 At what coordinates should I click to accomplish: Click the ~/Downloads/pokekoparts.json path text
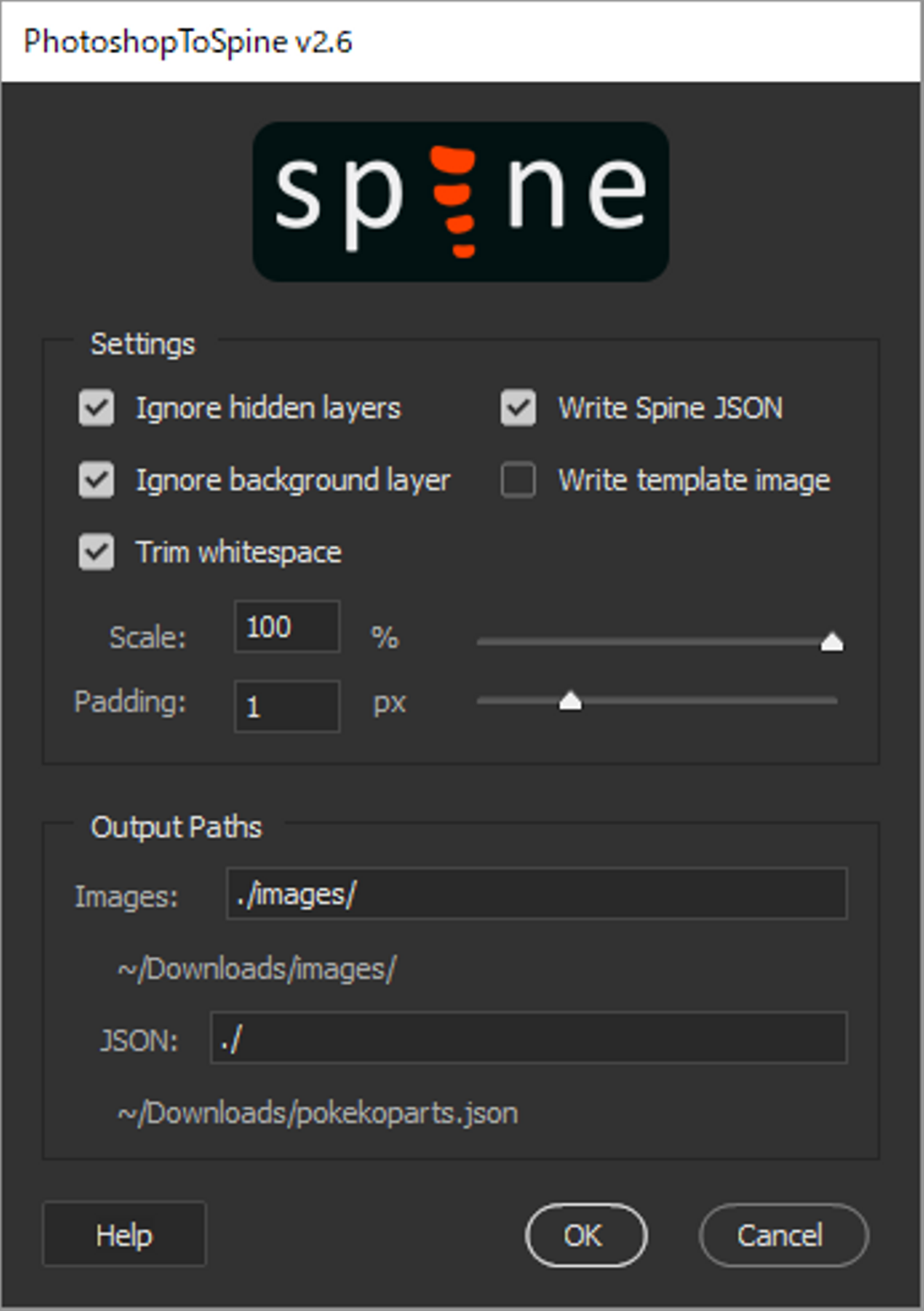tap(318, 1113)
